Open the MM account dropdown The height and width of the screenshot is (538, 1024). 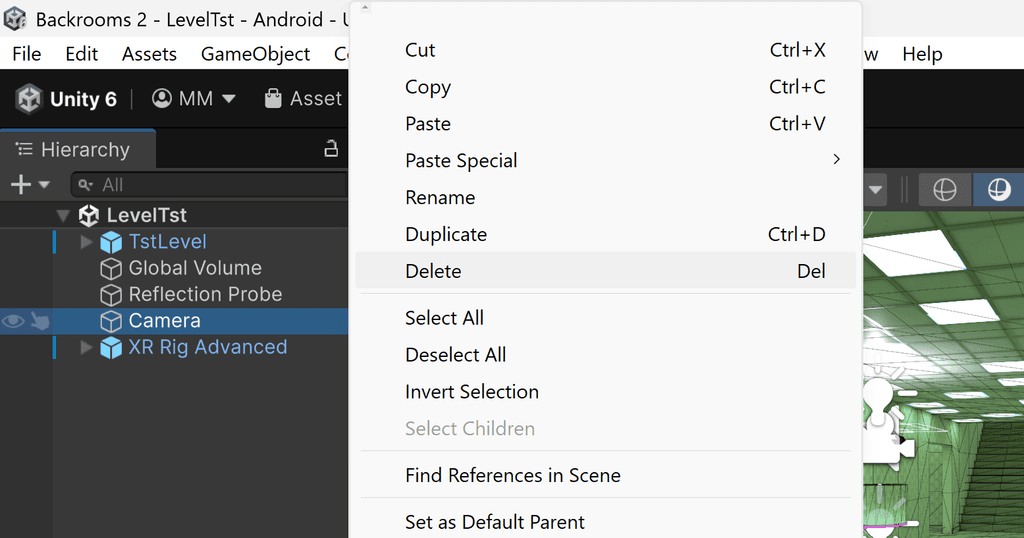coord(193,99)
